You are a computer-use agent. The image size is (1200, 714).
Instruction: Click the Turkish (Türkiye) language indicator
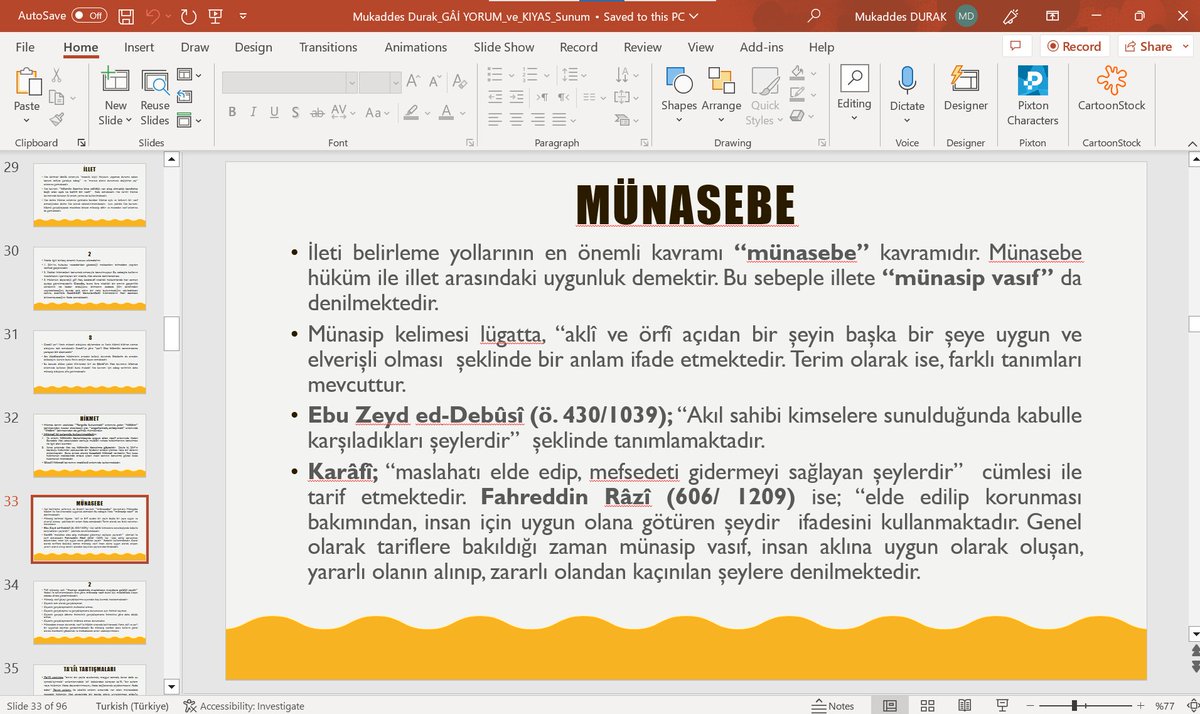click(130, 706)
